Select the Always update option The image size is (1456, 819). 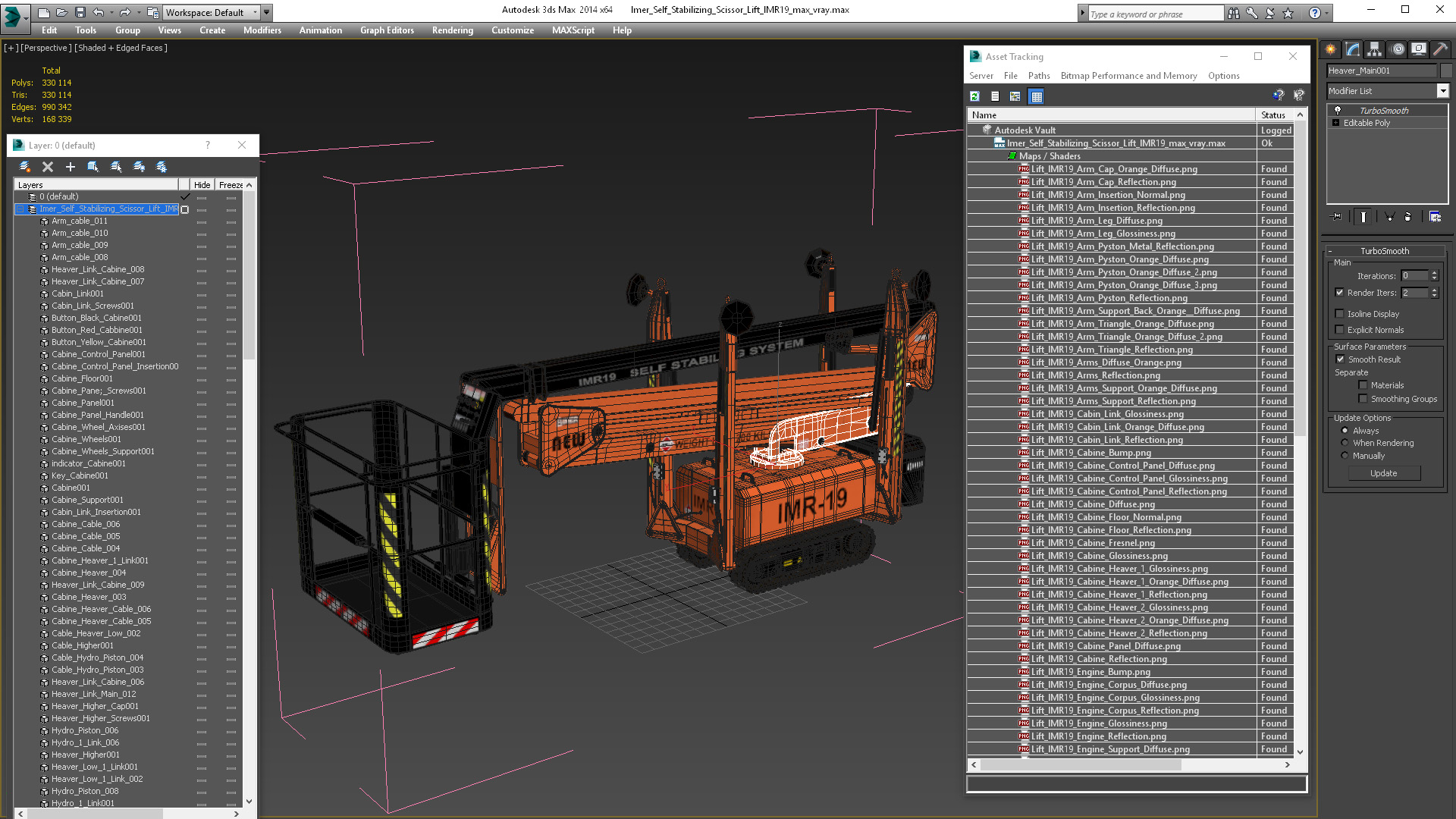[x=1345, y=431]
